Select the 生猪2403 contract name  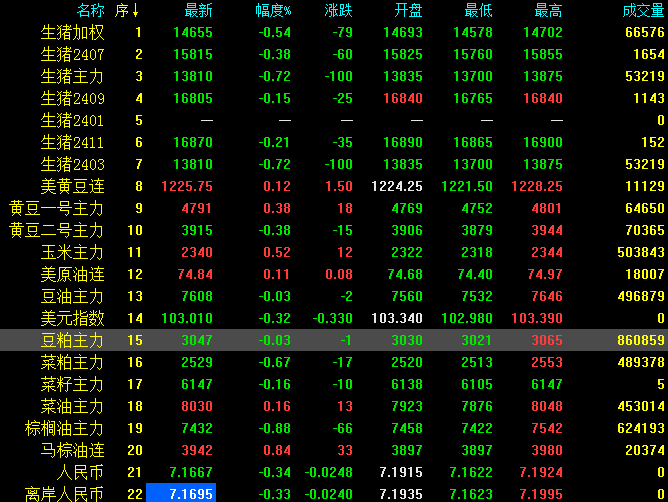[72, 164]
